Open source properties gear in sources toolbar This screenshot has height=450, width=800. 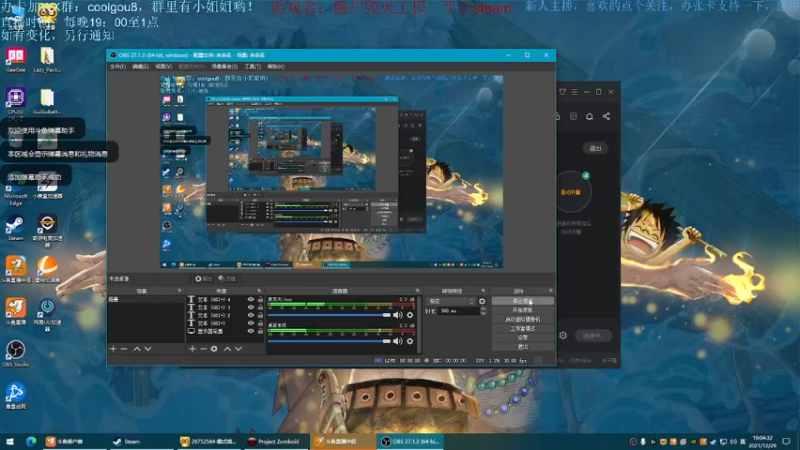tap(214, 349)
